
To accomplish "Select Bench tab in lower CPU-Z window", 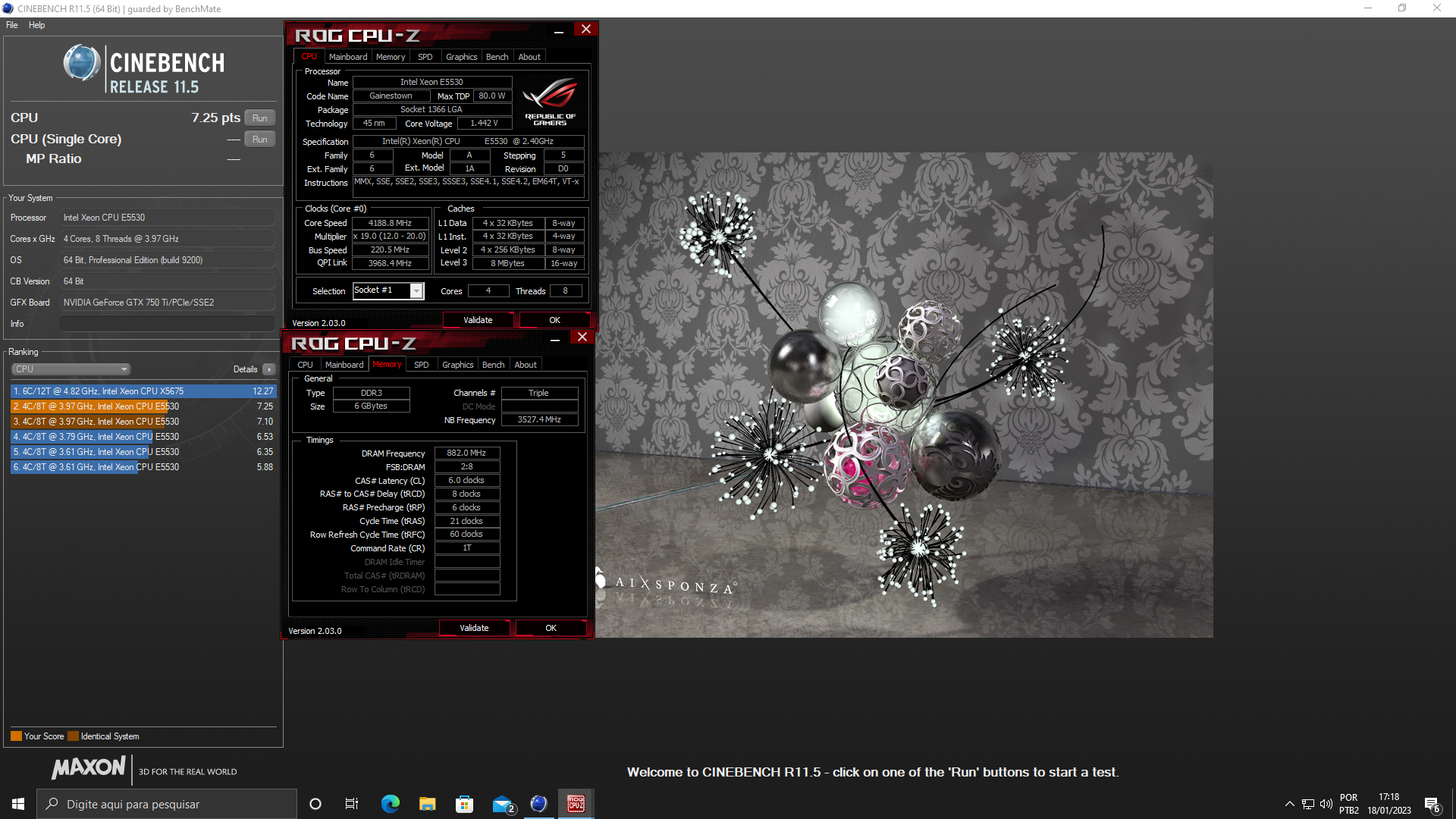I will [494, 365].
